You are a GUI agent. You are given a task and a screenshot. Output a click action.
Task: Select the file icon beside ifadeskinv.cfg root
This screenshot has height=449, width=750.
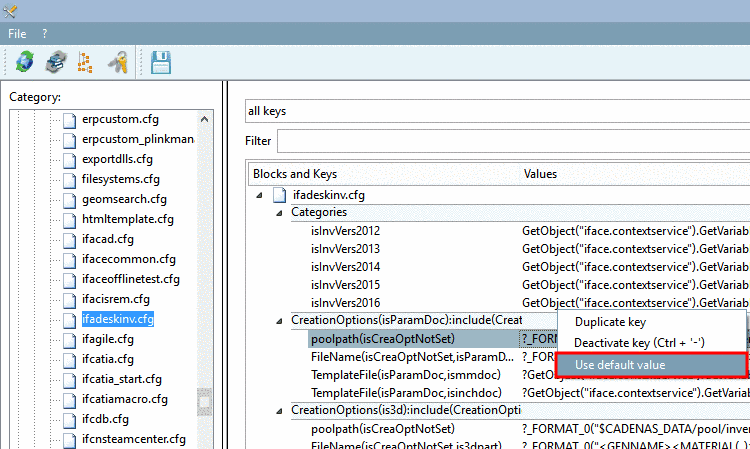pyautogui.click(x=280, y=195)
